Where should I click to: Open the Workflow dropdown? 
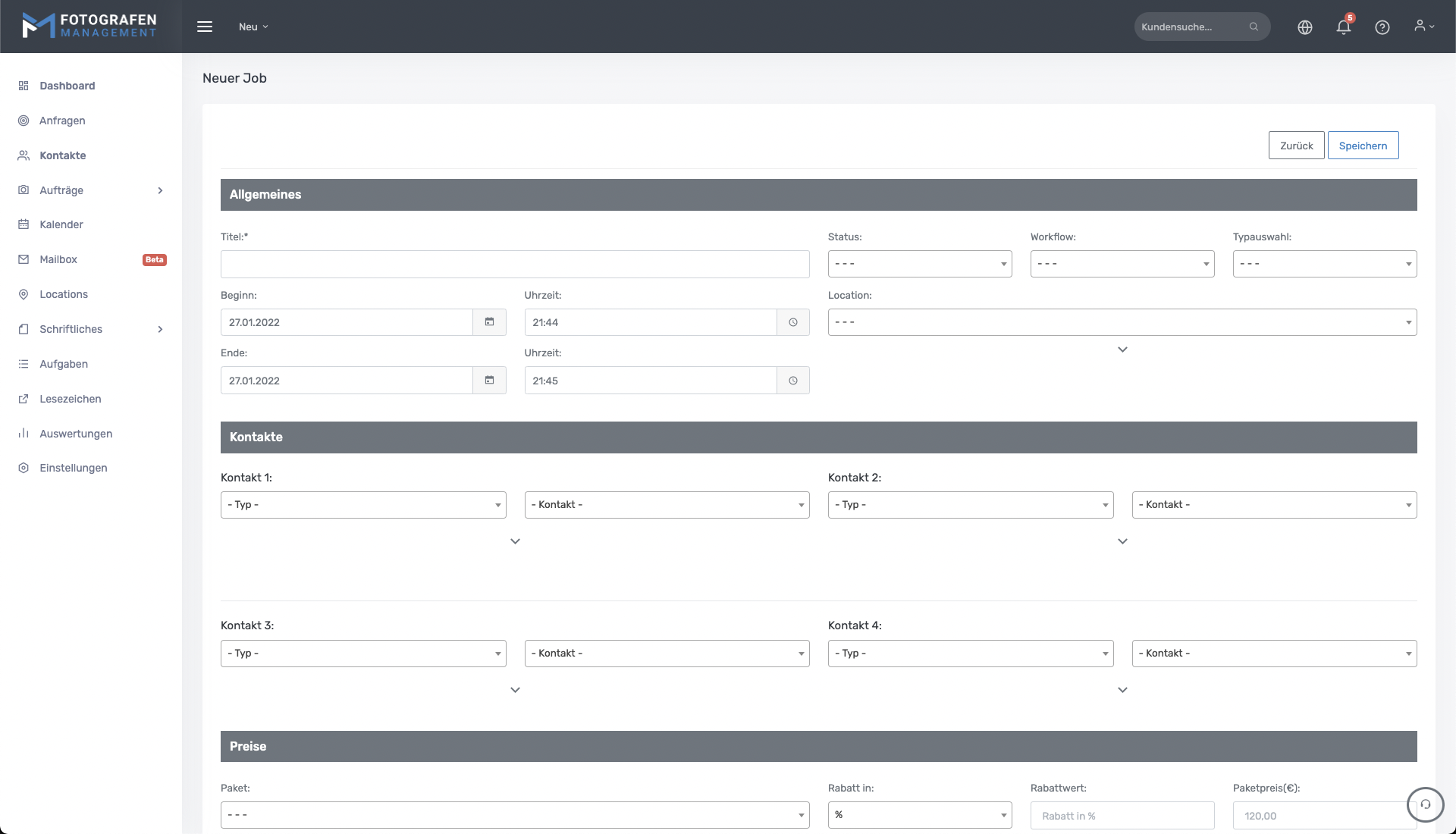click(1122, 264)
